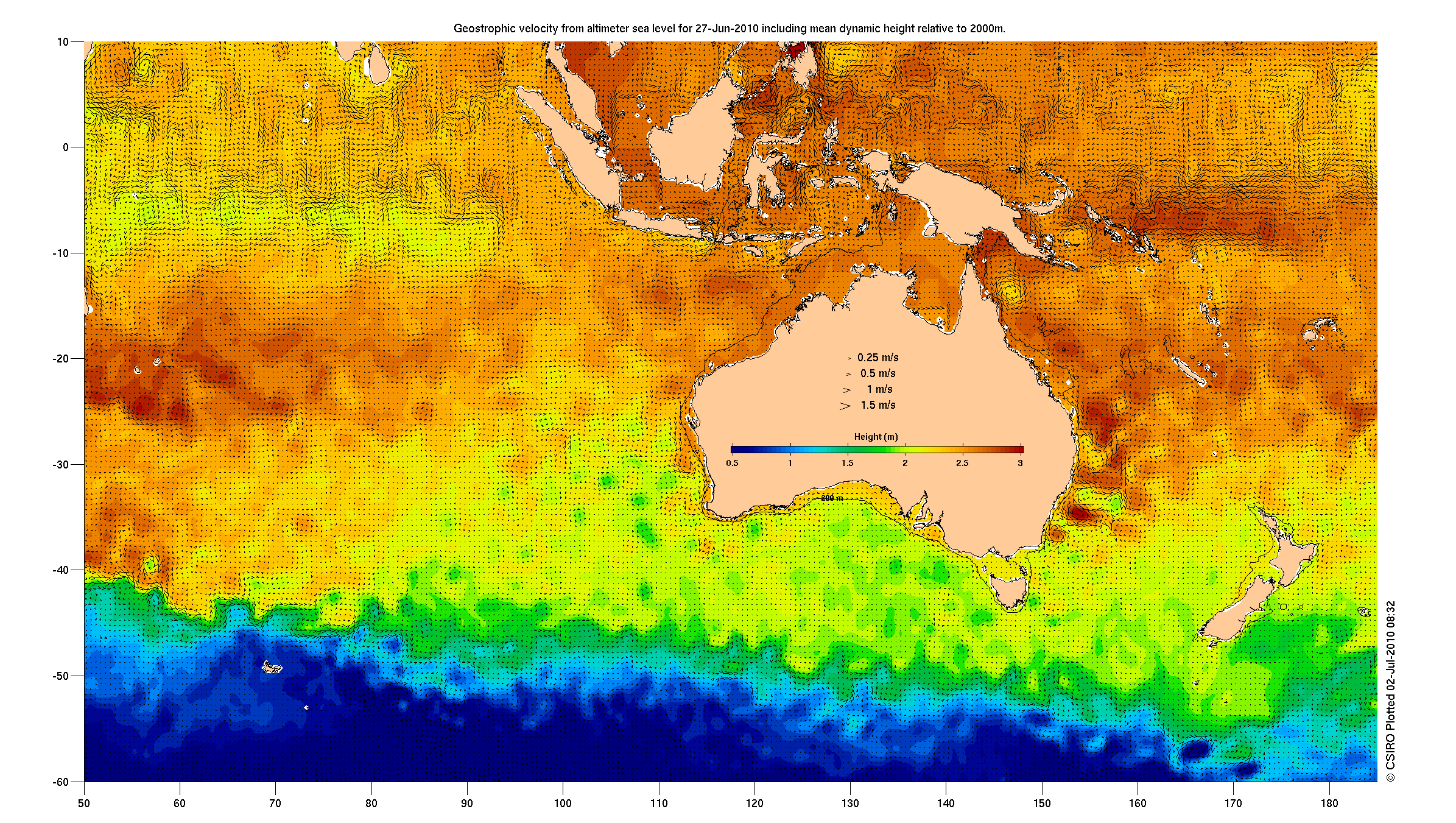The width and height of the screenshot is (1456, 823).
Task: Click longitude axis label 180
Action: [x=1329, y=803]
